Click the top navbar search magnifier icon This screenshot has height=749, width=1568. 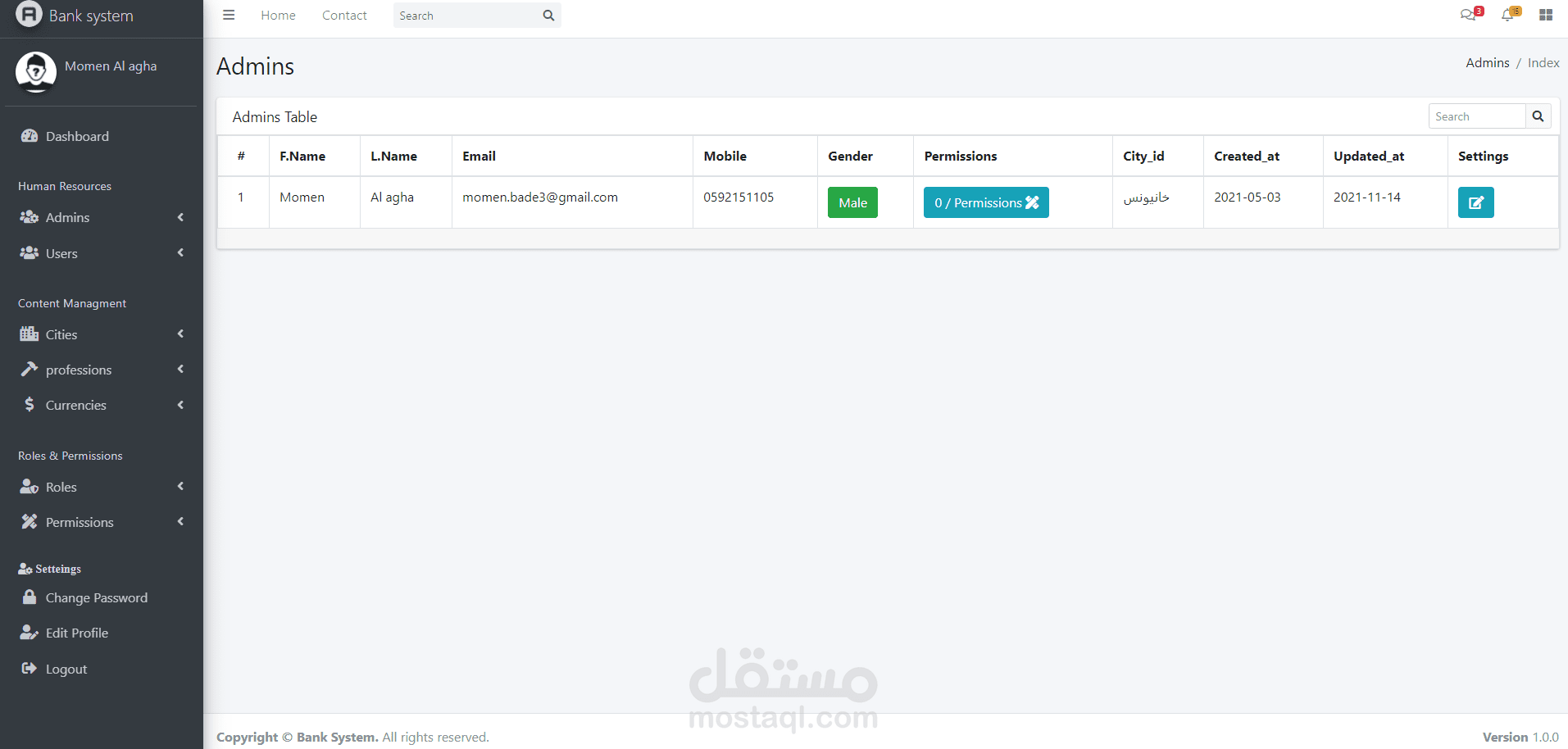(548, 16)
